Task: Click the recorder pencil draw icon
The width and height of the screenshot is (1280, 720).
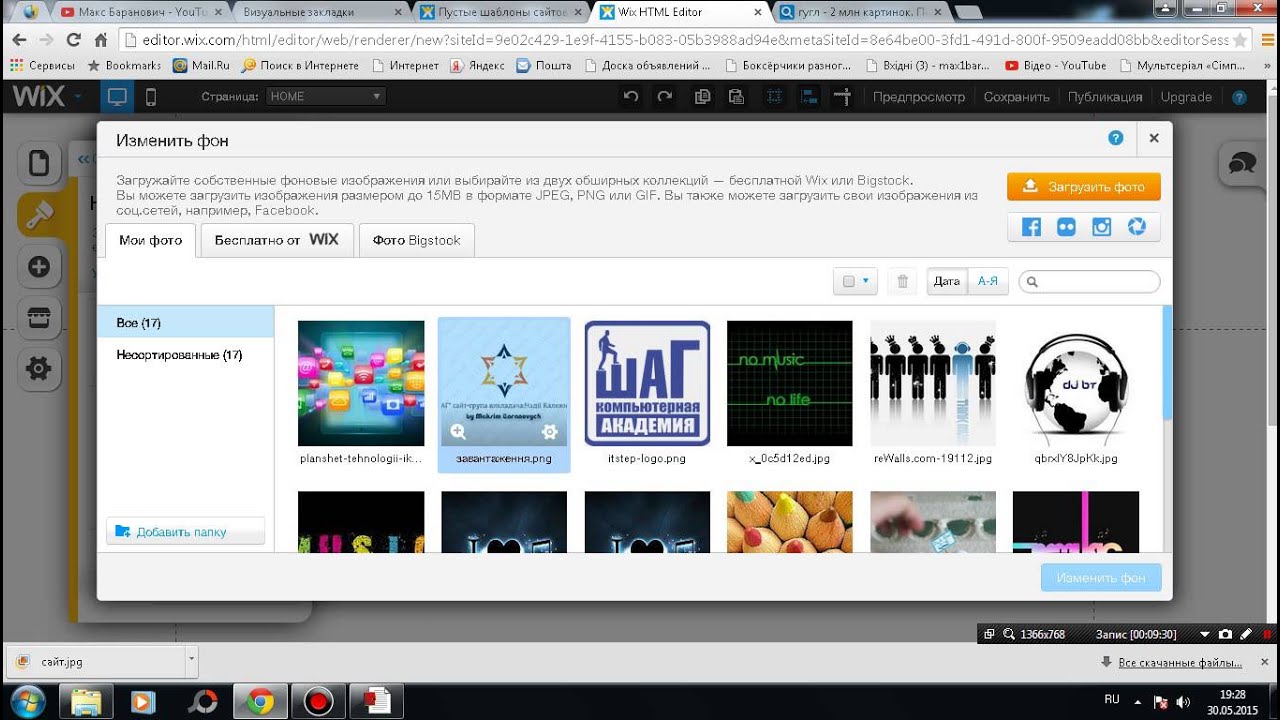Action: [1246, 634]
